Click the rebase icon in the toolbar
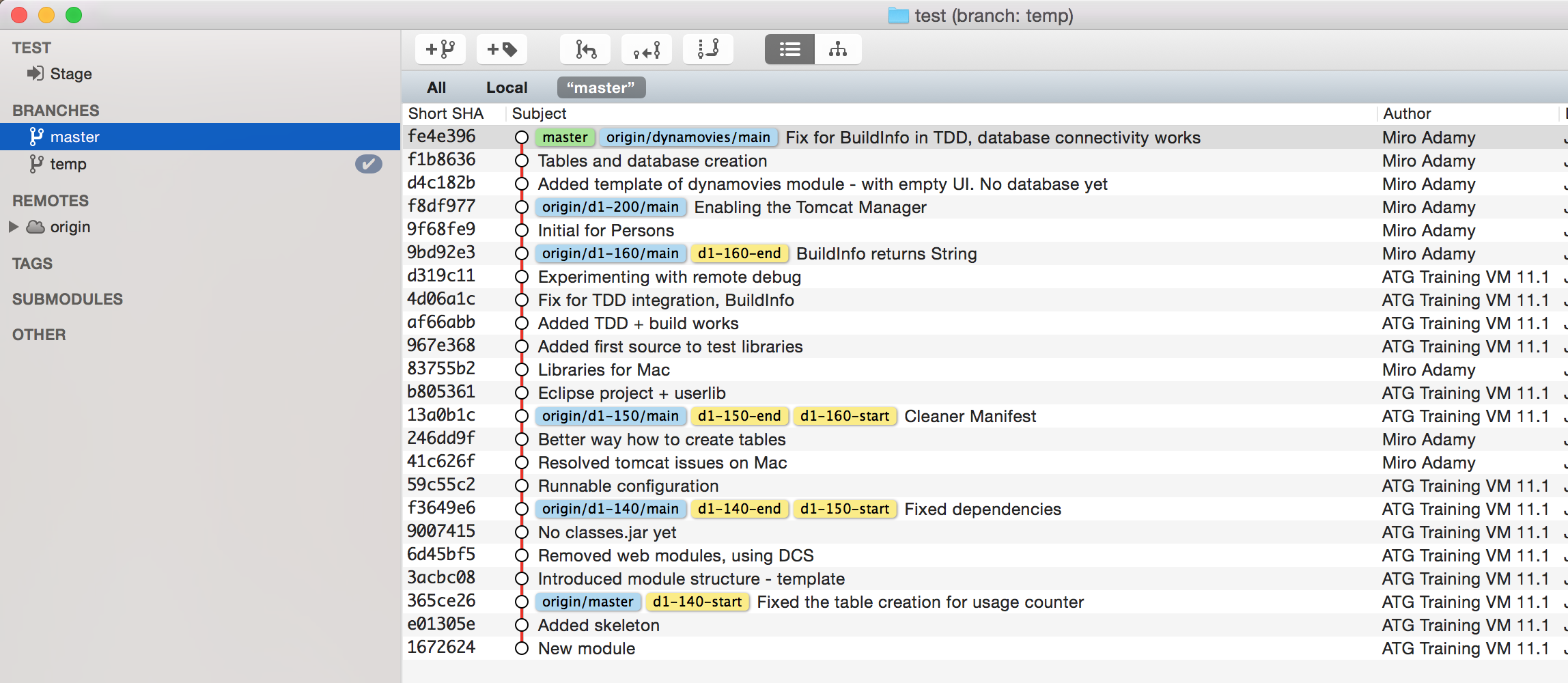Viewport: 1568px width, 683px height. [708, 48]
